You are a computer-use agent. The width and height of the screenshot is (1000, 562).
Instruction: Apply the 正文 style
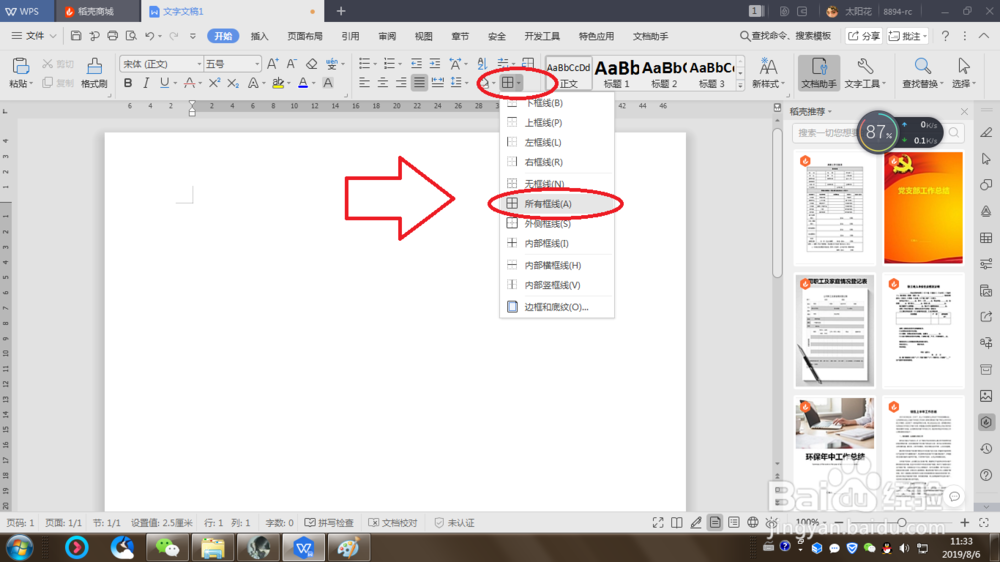pyautogui.click(x=569, y=73)
